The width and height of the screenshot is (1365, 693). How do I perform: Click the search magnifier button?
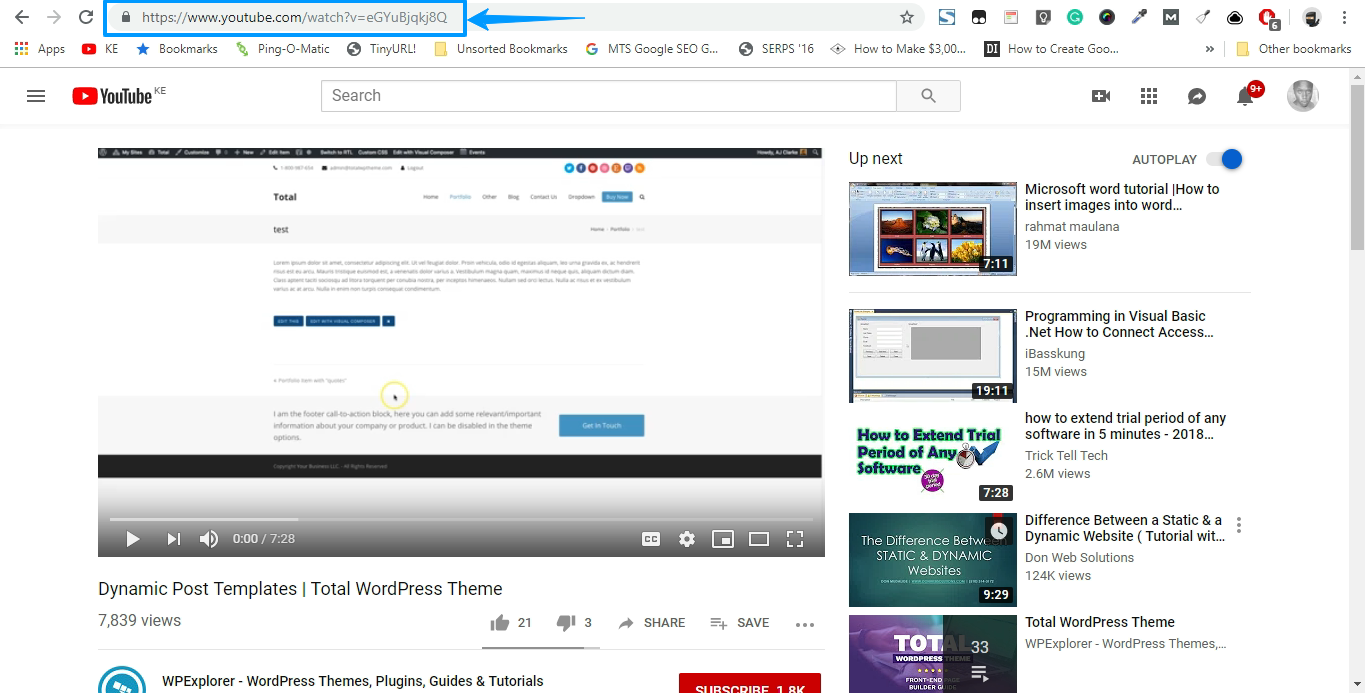[928, 96]
